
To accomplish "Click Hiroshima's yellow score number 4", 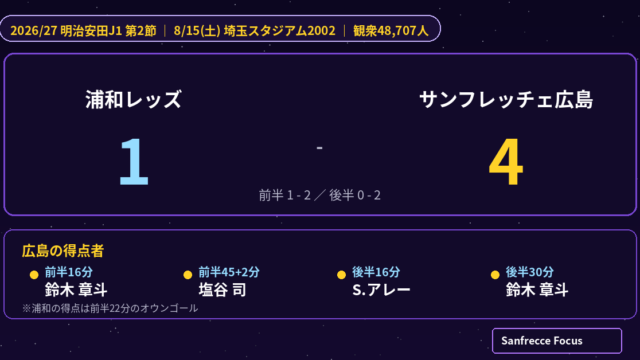I will point(506,162).
